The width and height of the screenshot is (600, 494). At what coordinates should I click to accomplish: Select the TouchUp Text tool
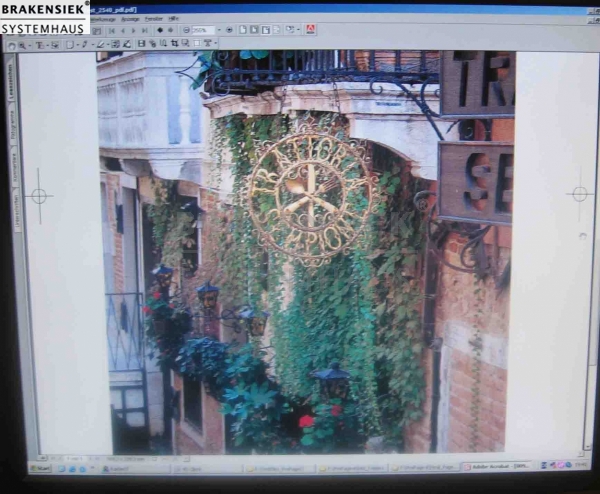tap(208, 43)
